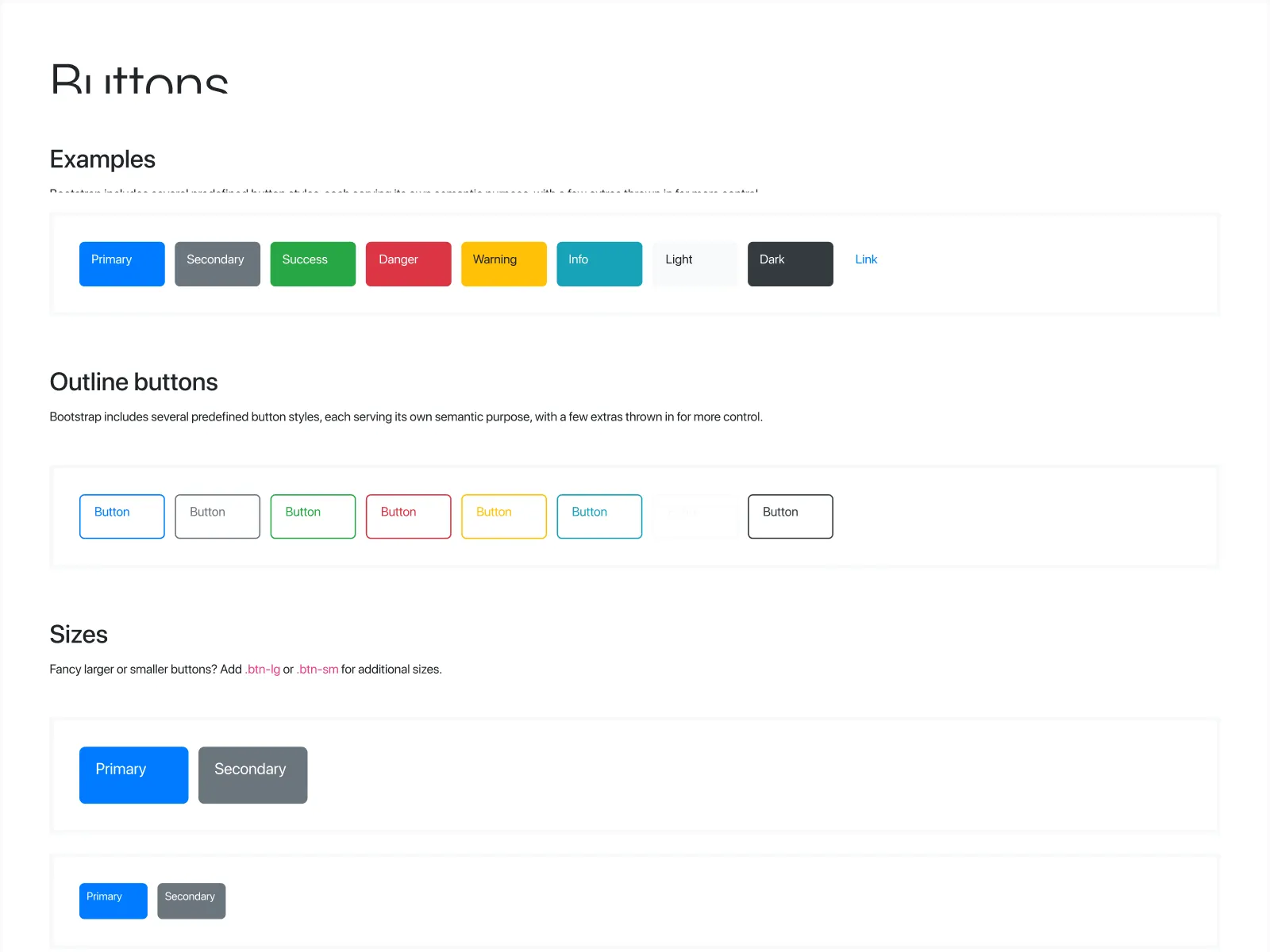Viewport: 1270px width, 952px height.
Task: Click the small Primary button
Action: click(x=113, y=900)
